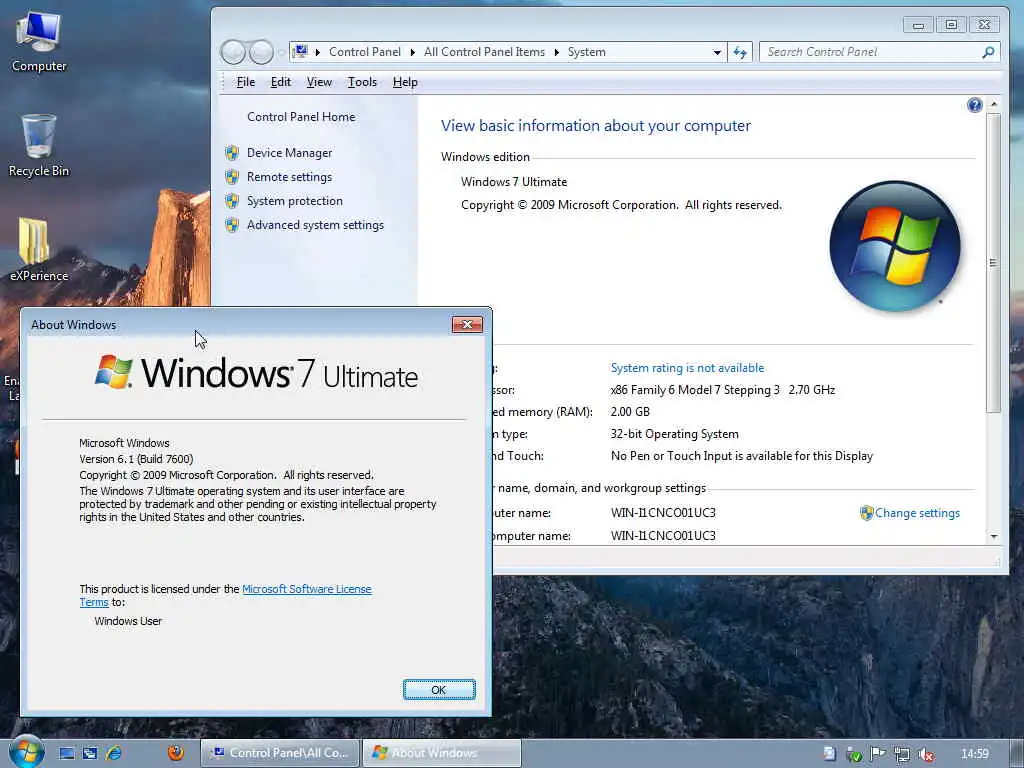Select the Windows 7 Ultimate edition text
Screen dimensions: 1024x768
[x=514, y=182]
